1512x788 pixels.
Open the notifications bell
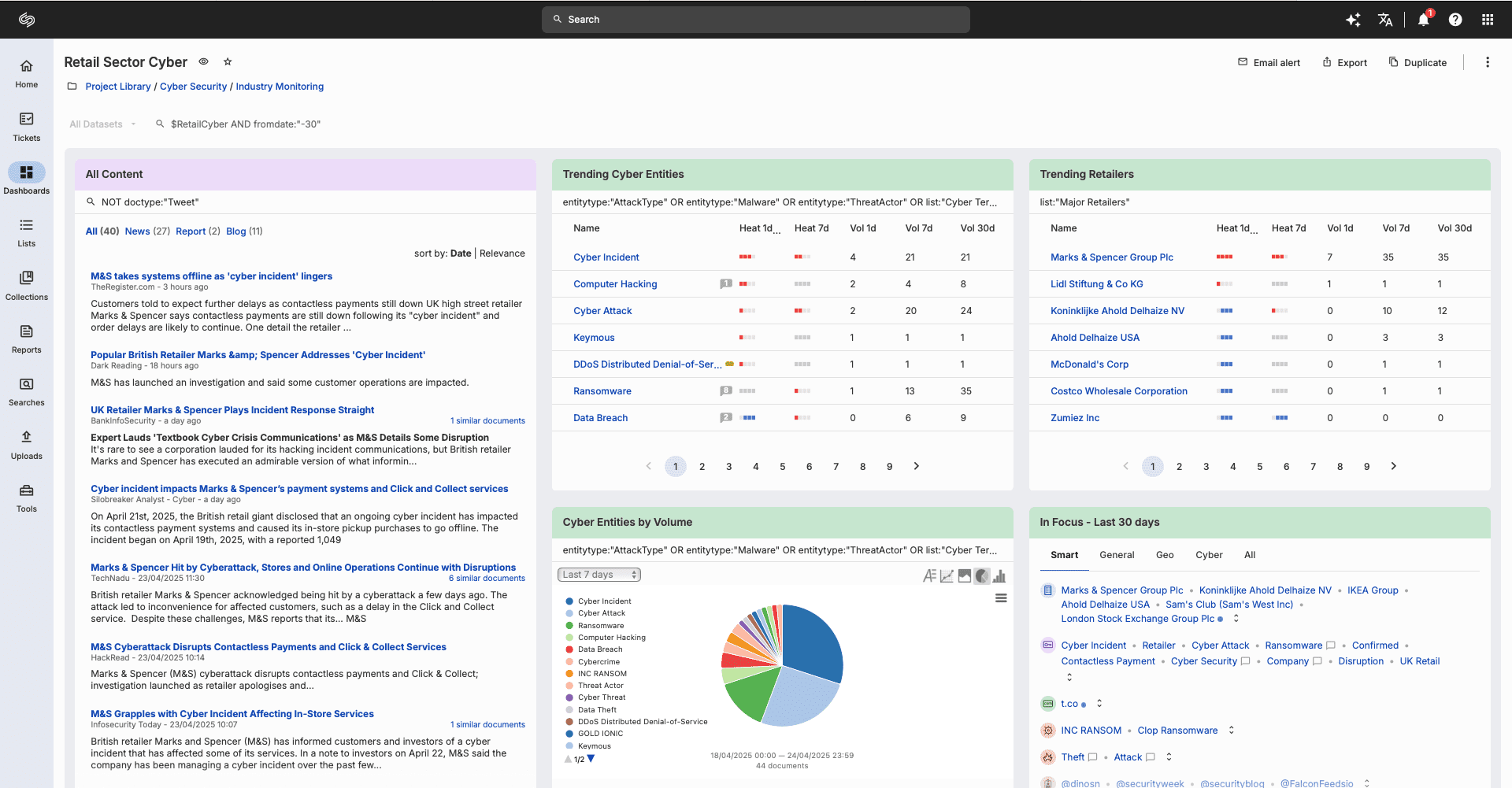point(1423,20)
